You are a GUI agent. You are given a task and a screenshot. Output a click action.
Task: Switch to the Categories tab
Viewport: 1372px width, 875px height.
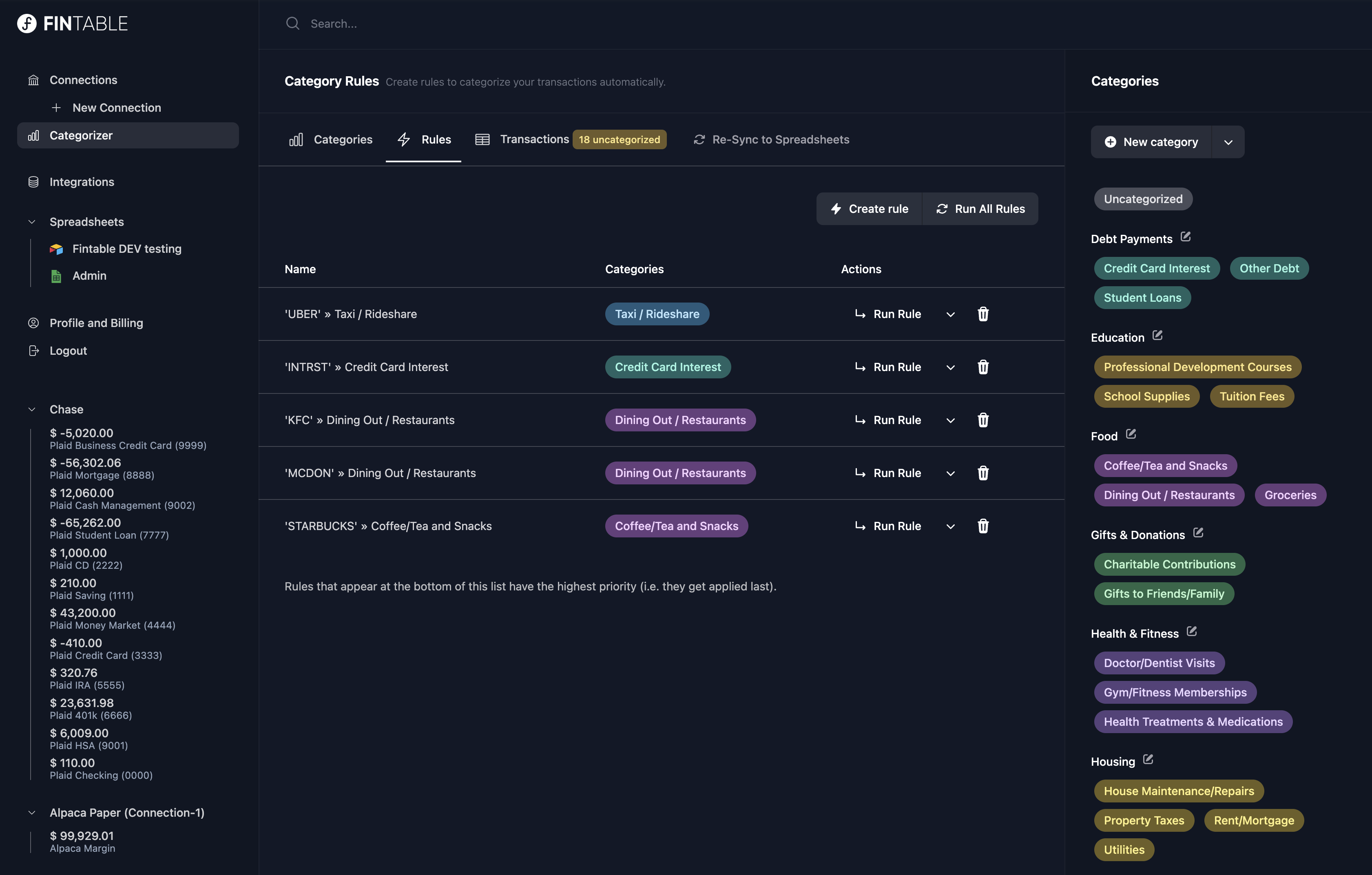(330, 139)
